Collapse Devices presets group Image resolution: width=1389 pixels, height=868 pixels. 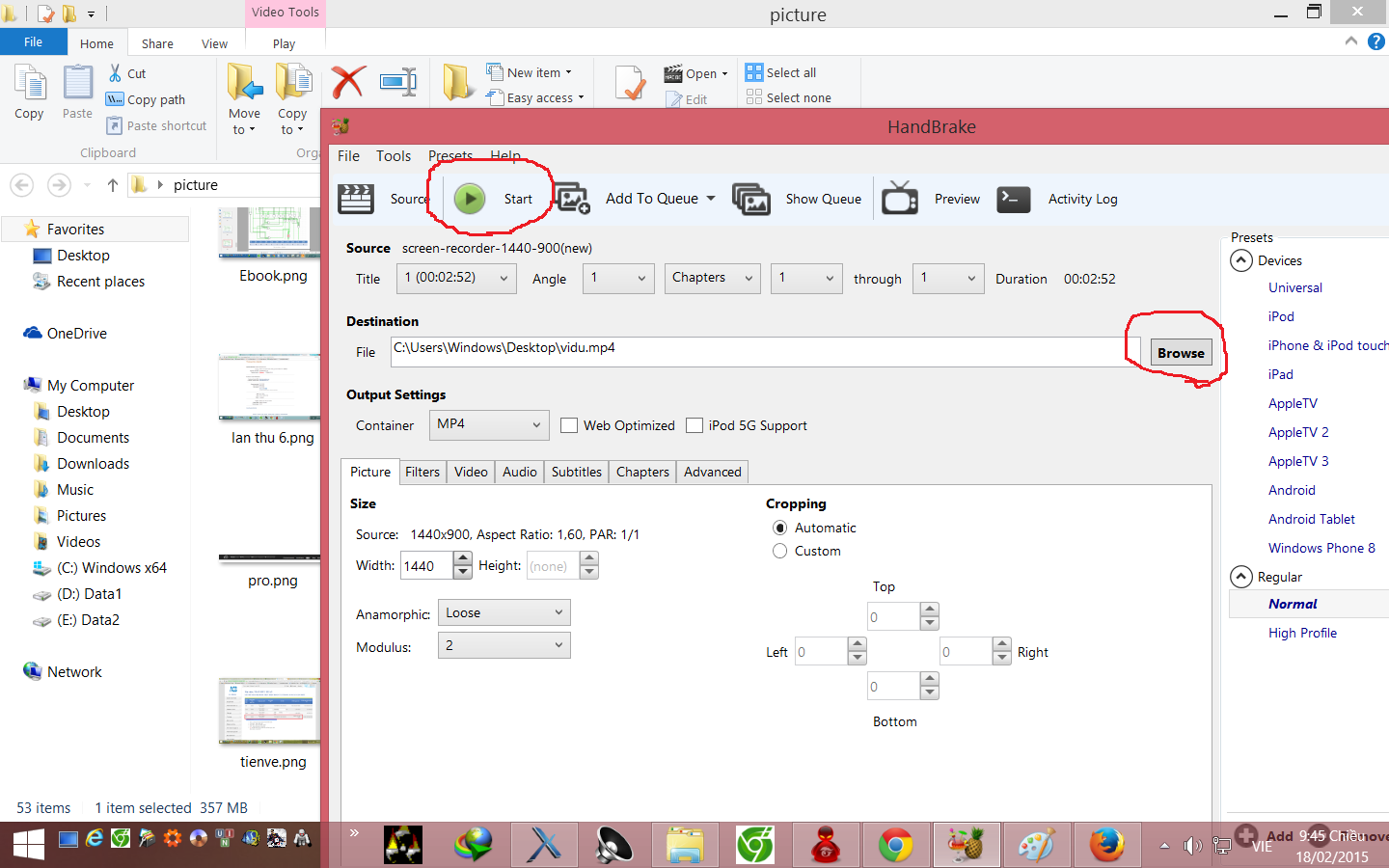pyautogui.click(x=1241, y=260)
